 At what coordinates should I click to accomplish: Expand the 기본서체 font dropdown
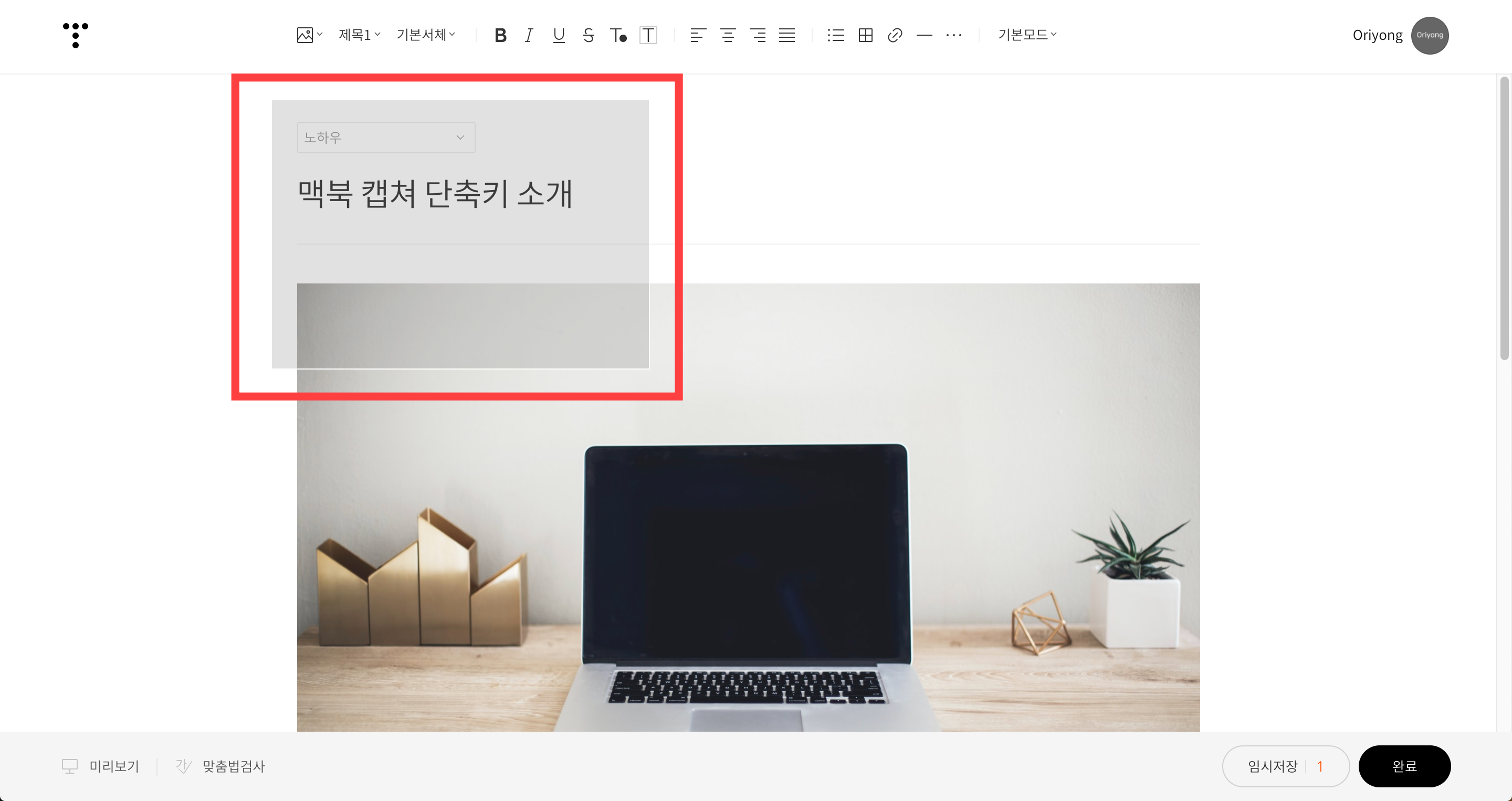tap(426, 35)
